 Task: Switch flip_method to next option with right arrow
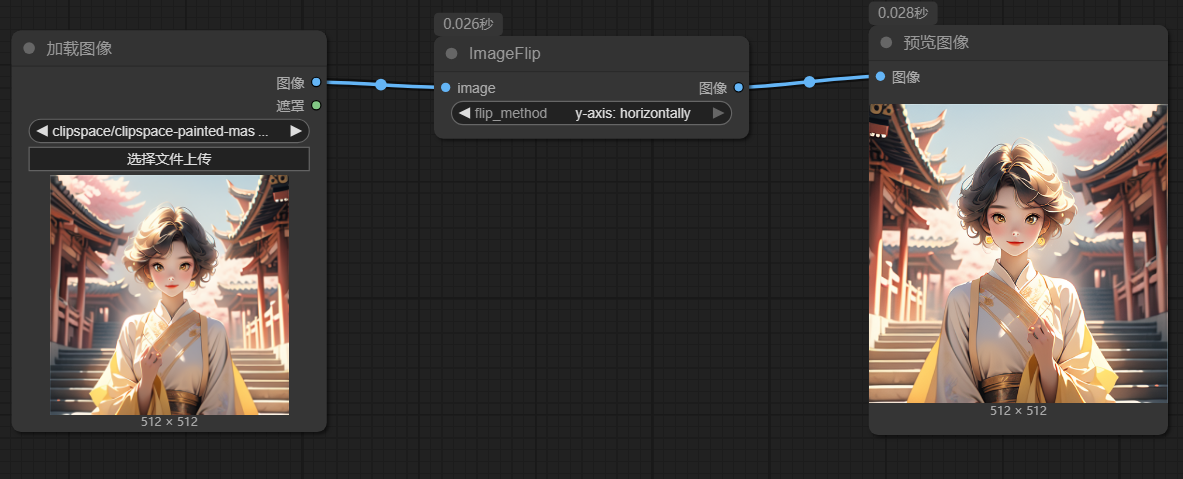coord(718,113)
